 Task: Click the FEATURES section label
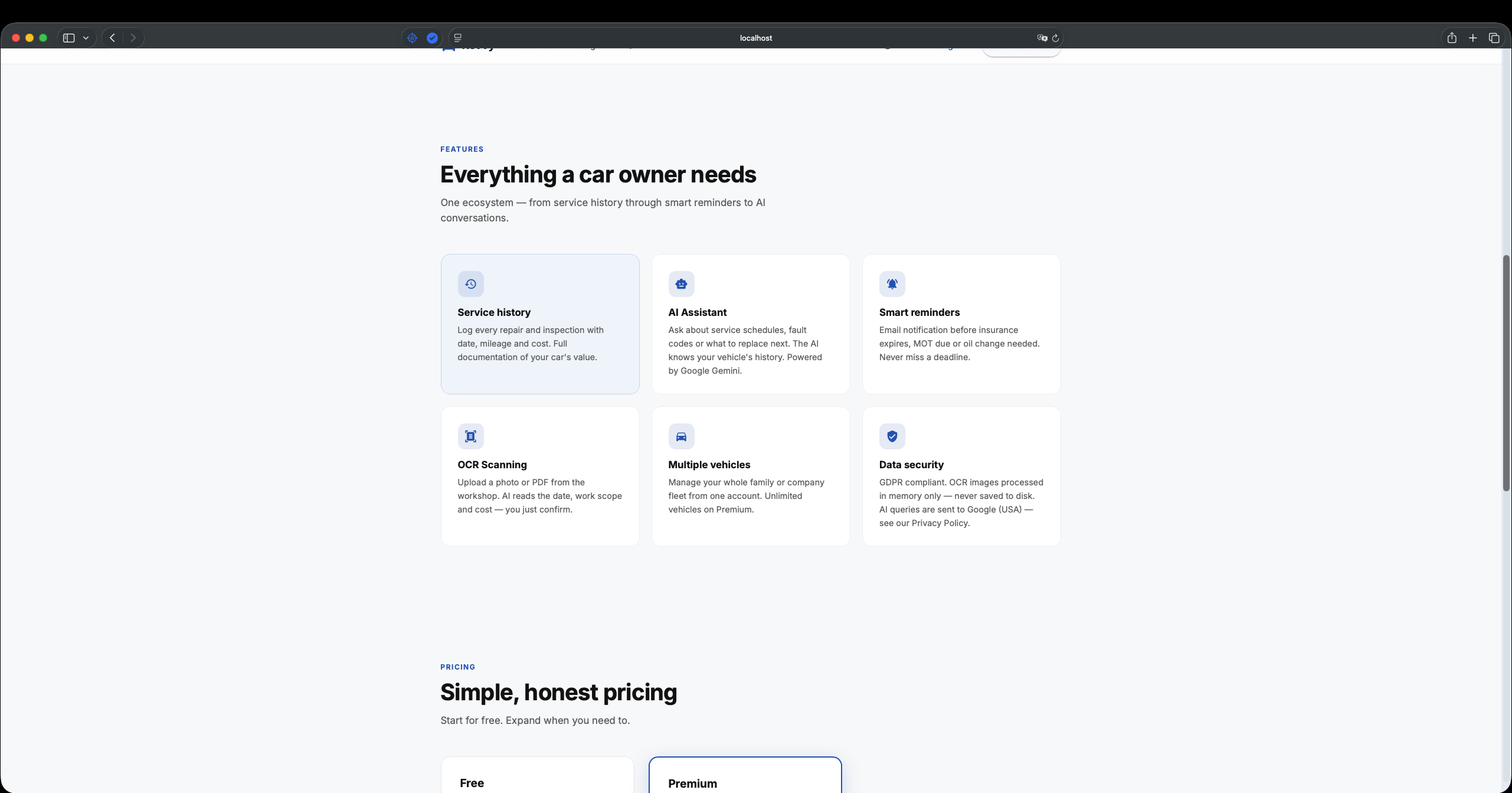click(x=462, y=149)
